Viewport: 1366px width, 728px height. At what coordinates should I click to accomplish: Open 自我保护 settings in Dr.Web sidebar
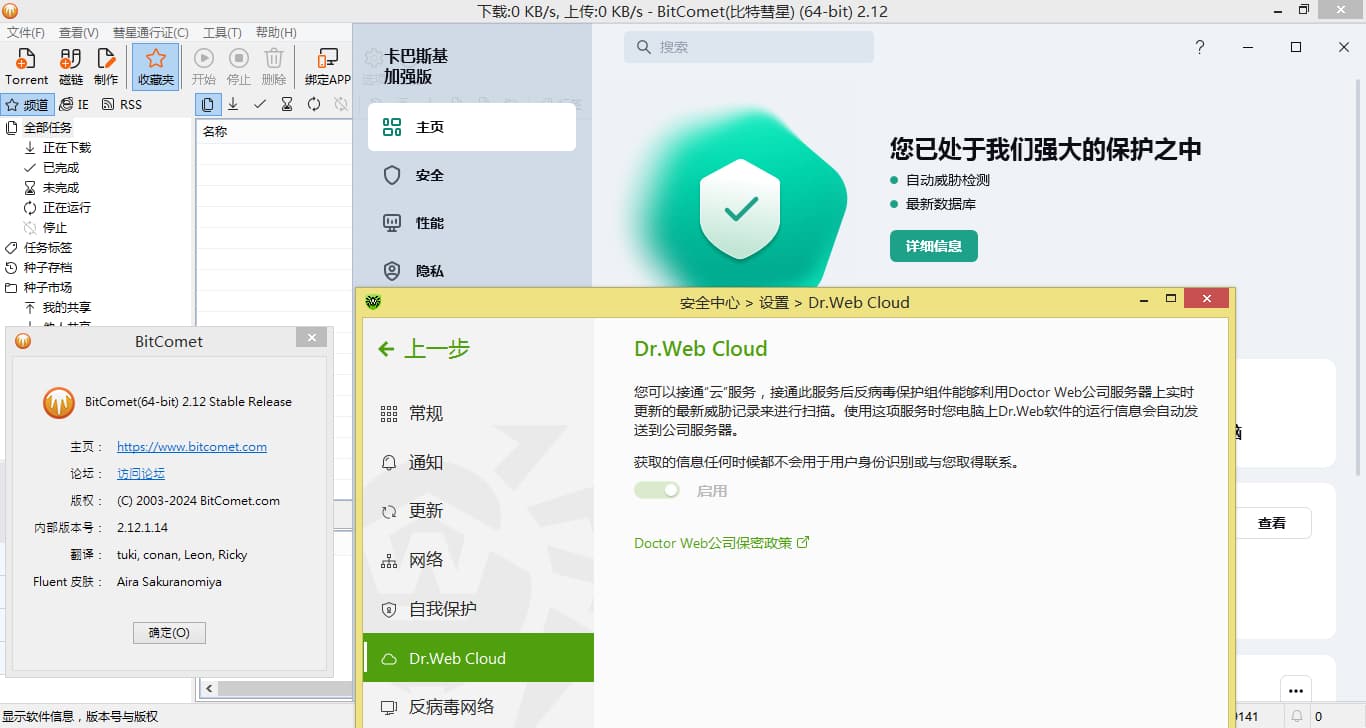click(x=478, y=609)
